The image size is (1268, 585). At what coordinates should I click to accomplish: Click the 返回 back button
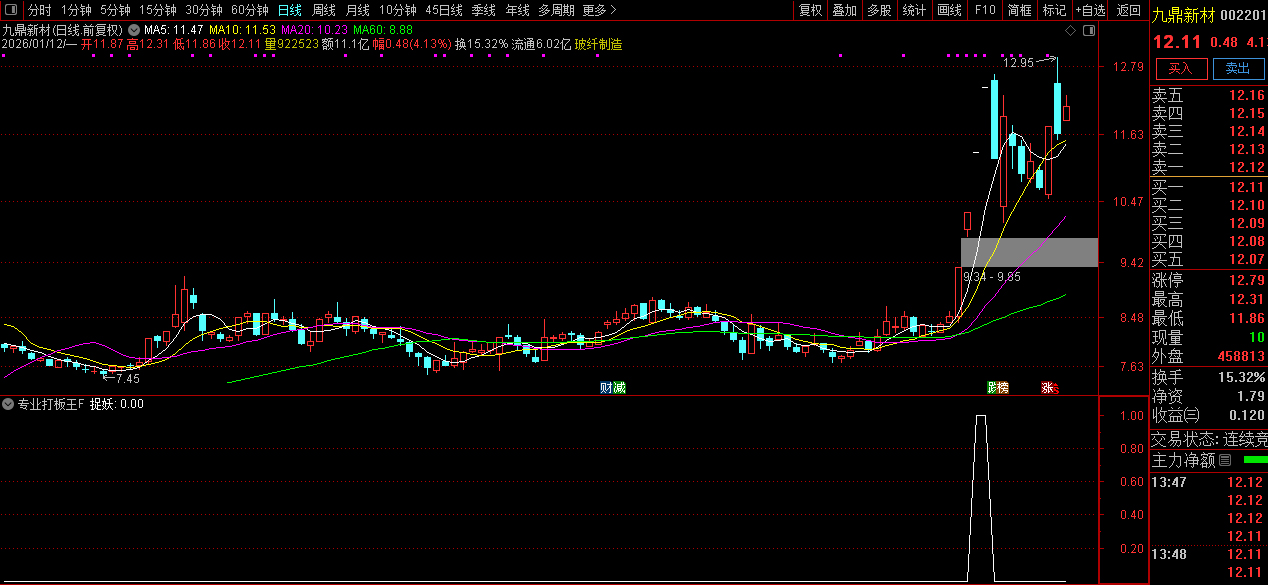pos(1129,10)
